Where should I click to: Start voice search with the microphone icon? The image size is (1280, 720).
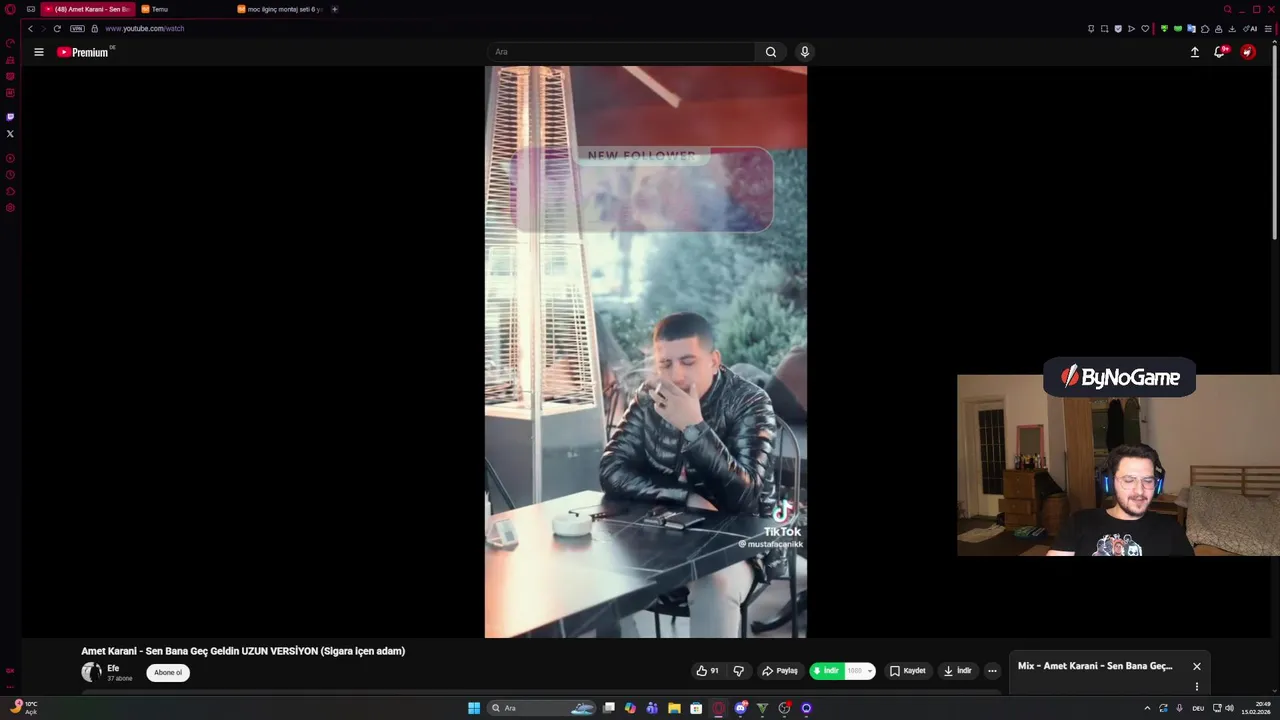click(805, 52)
